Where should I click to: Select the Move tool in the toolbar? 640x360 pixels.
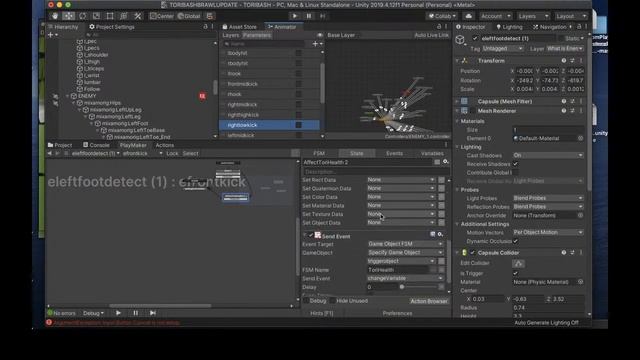[x=69, y=16]
